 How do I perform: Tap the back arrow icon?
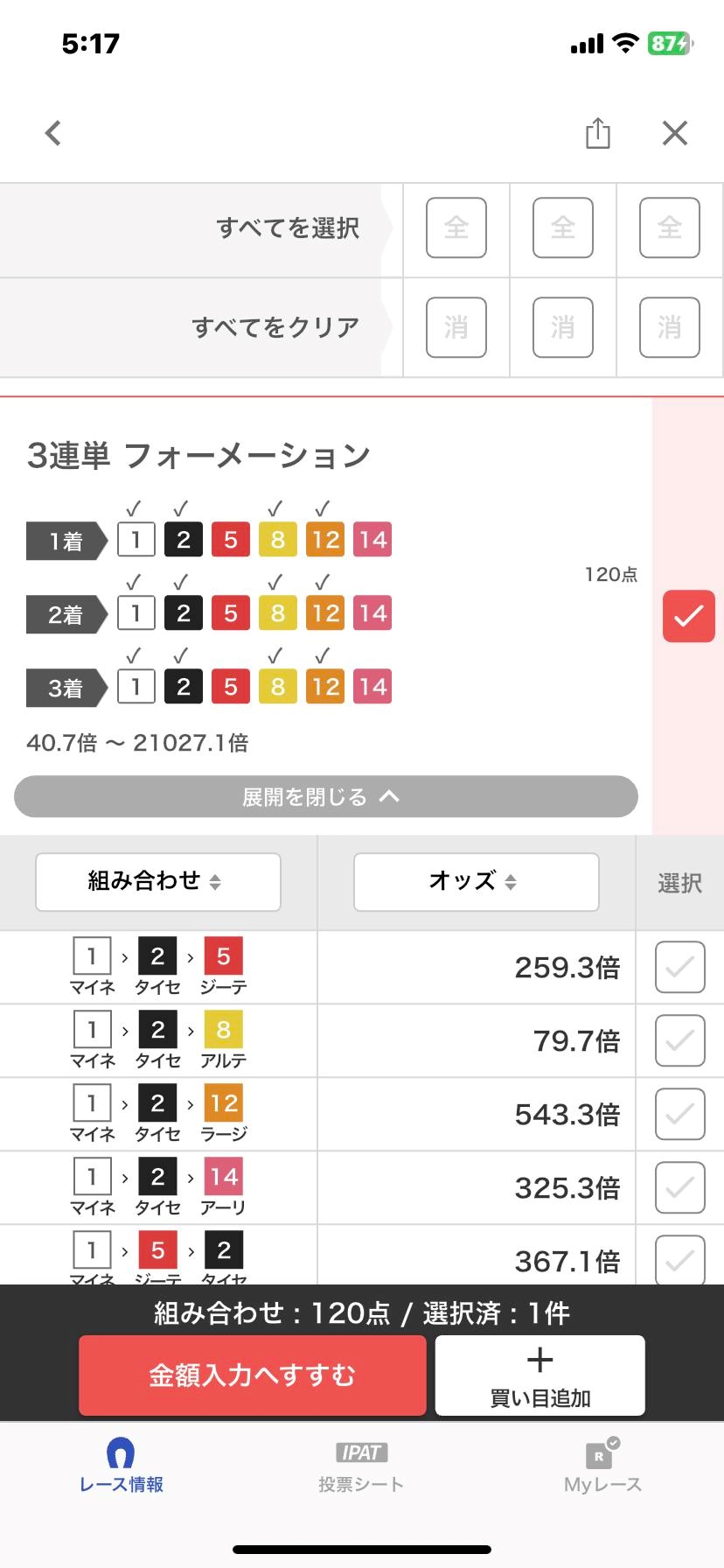click(53, 133)
